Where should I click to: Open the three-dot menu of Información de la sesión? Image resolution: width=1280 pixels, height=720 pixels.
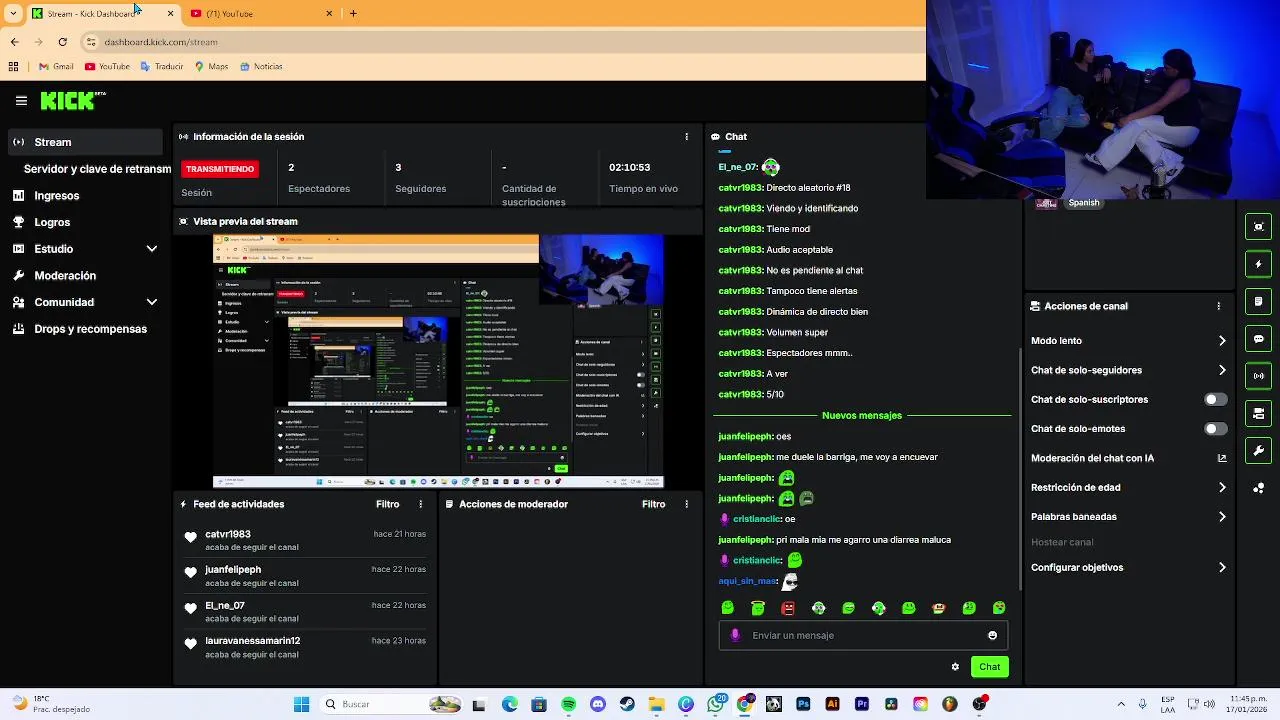686,137
